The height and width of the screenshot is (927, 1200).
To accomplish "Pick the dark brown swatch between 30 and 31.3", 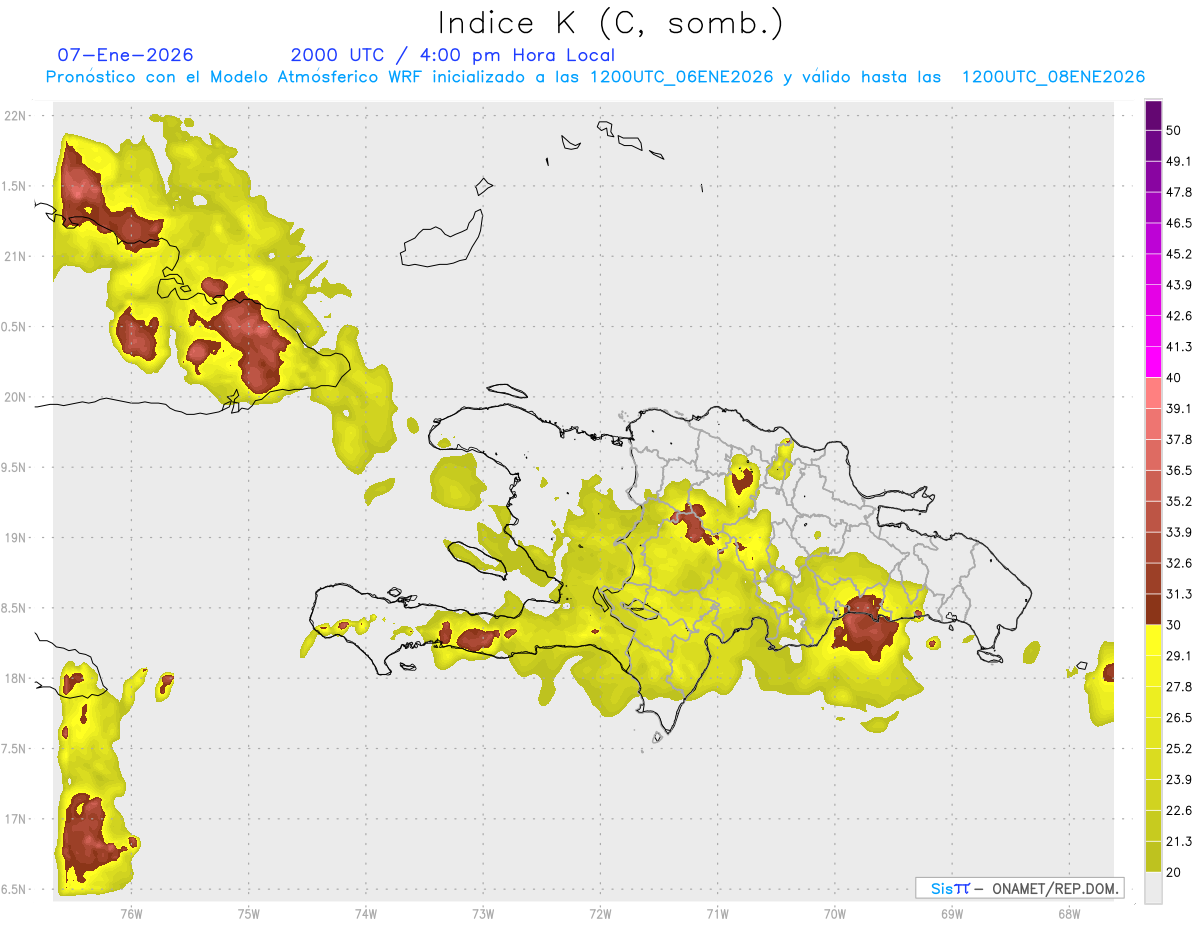I will 1153,609.
